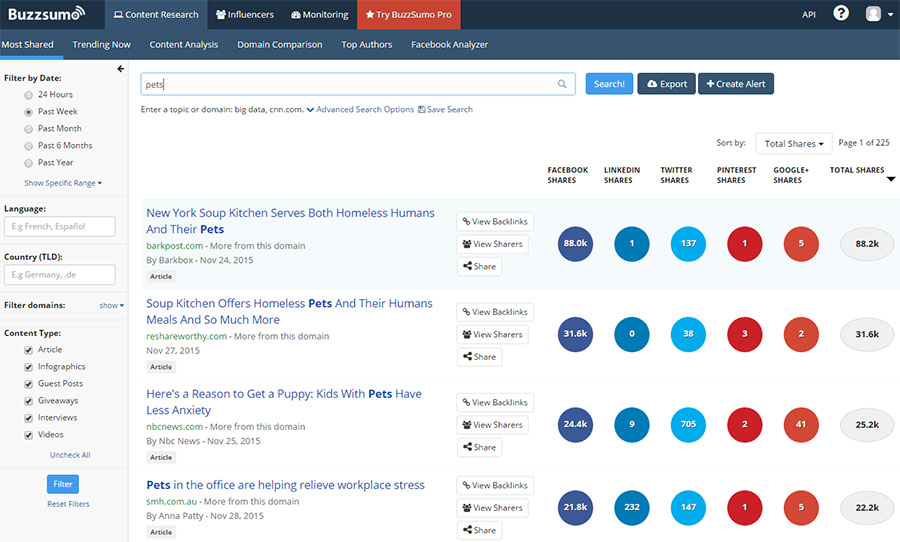Click the Pinterest circle showing 3
Image resolution: width=900 pixels, height=542 pixels.
[x=744, y=334]
